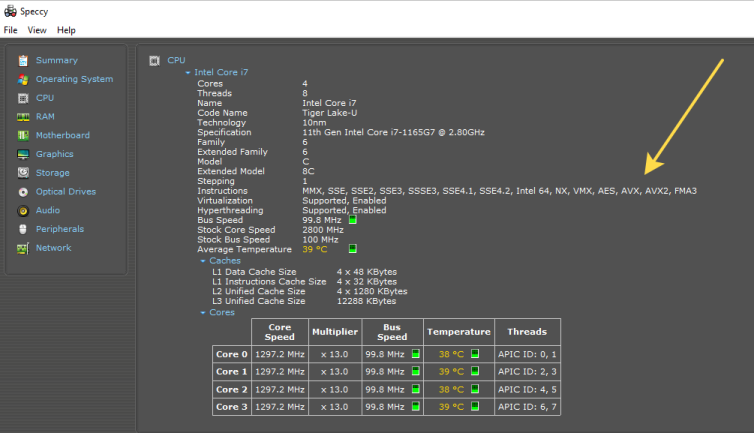Click the Summary clipboard icon in sidebar
Image resolution: width=754 pixels, height=433 pixels.
pos(23,61)
